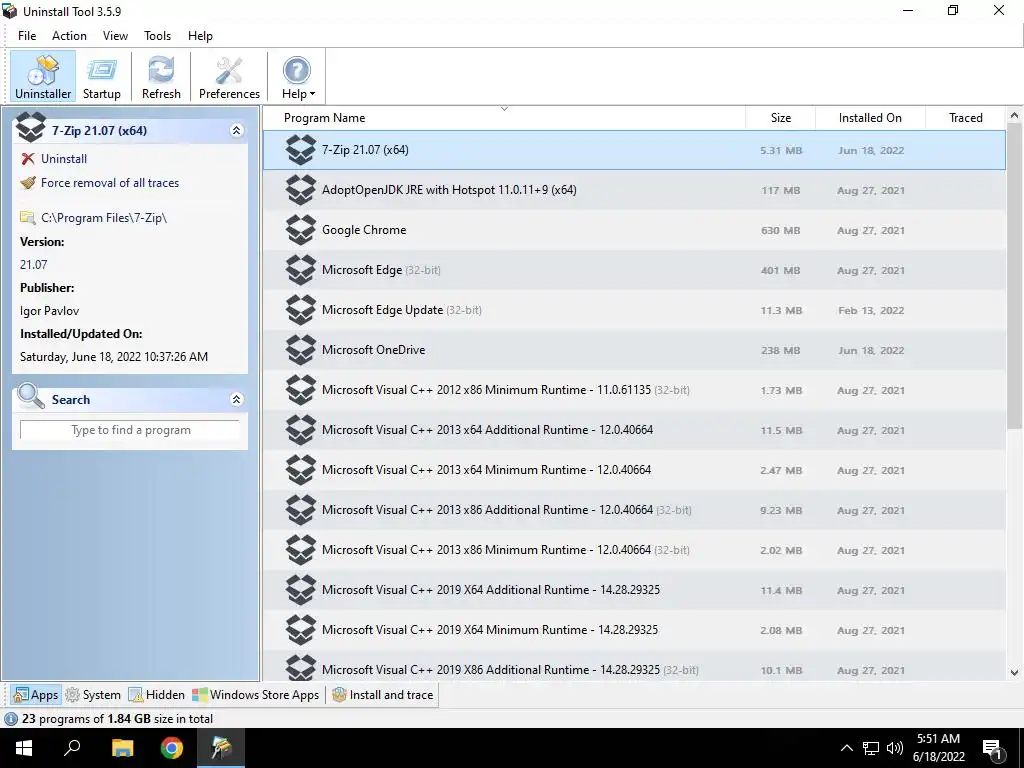The image size is (1024, 768).
Task: Open the Install and trace tab
Action: click(383, 695)
